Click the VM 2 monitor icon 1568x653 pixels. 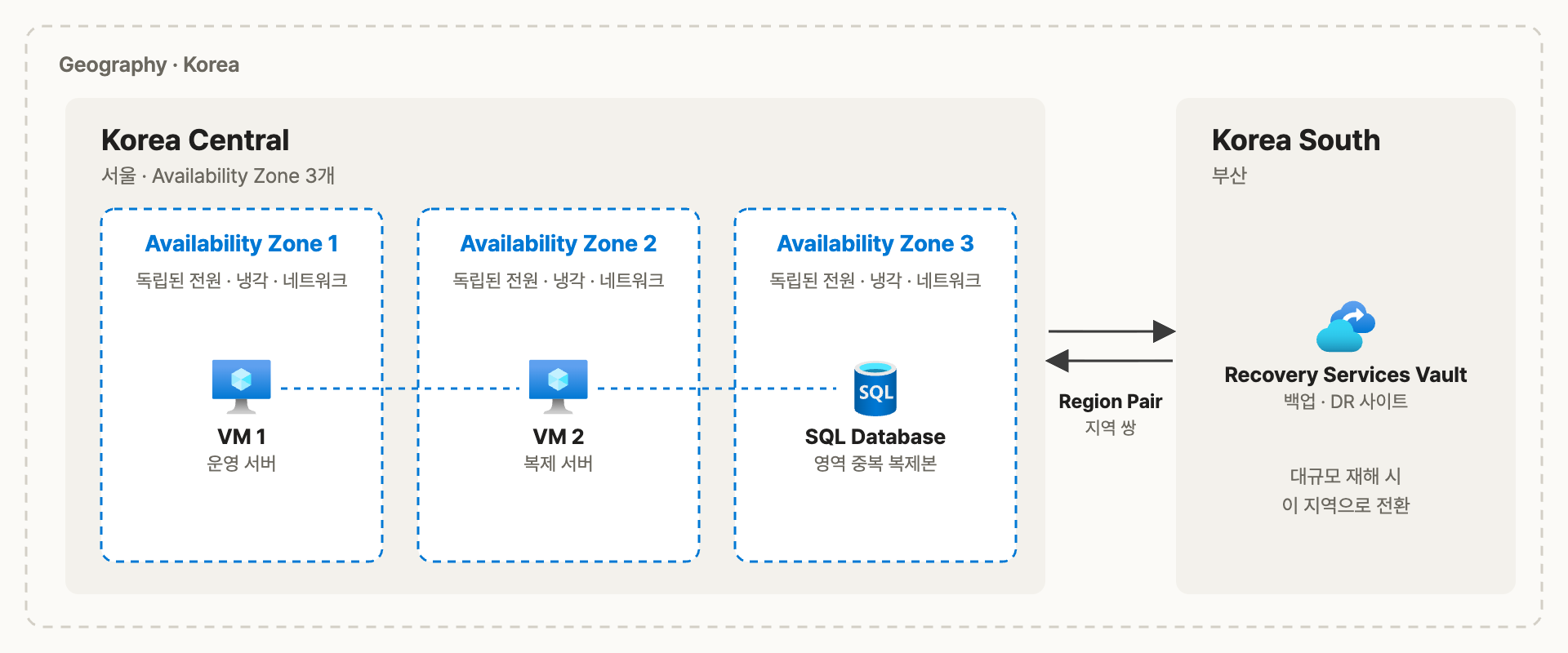pos(558,387)
